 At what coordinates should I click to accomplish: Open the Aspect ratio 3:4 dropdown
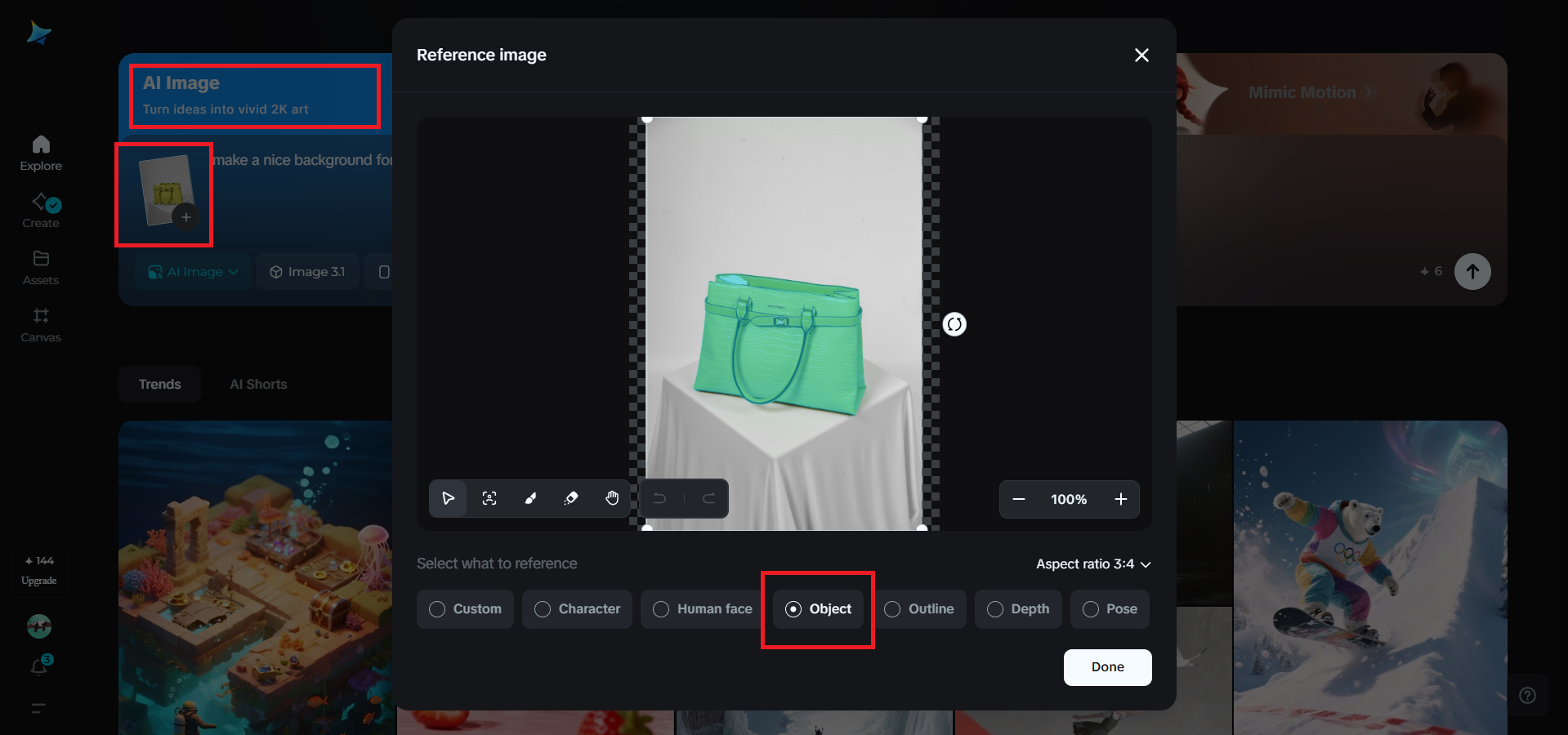point(1093,564)
